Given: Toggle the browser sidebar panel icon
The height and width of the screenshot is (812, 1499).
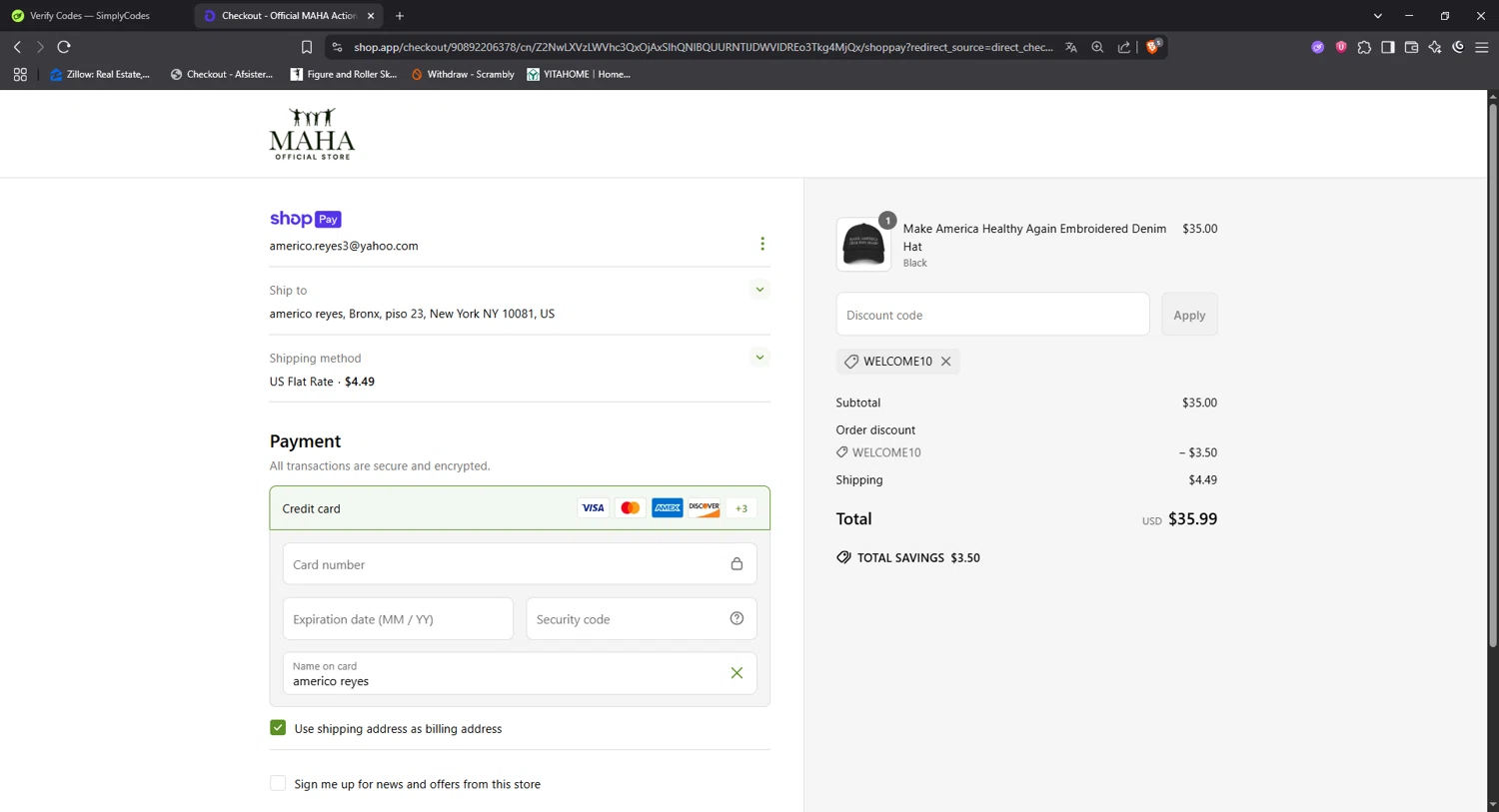Looking at the screenshot, I should coord(1388,47).
